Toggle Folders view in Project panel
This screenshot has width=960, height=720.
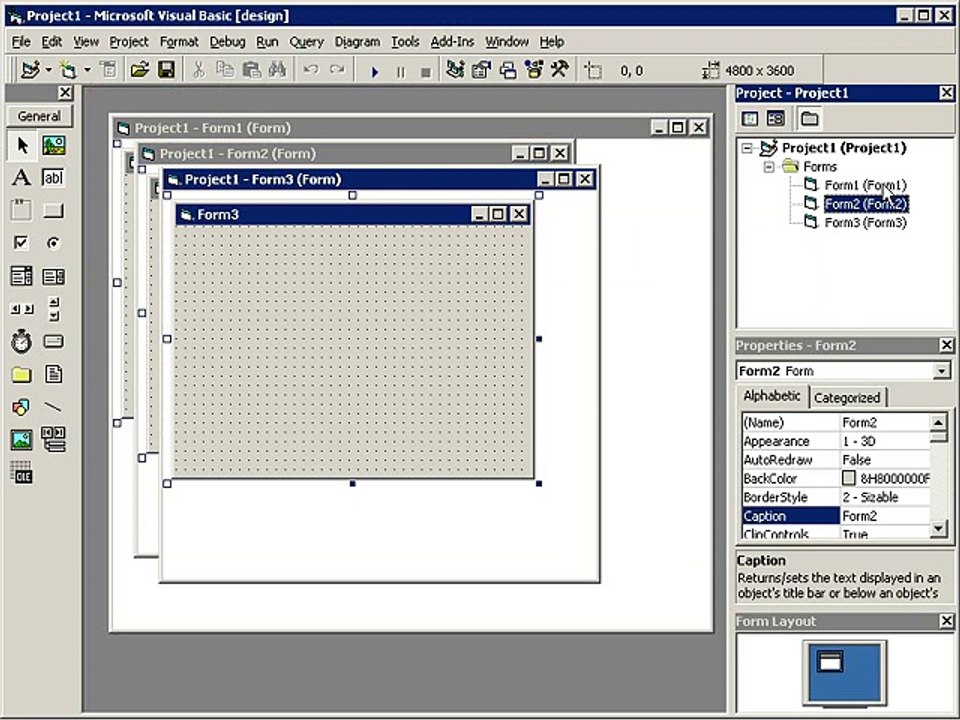(x=809, y=119)
